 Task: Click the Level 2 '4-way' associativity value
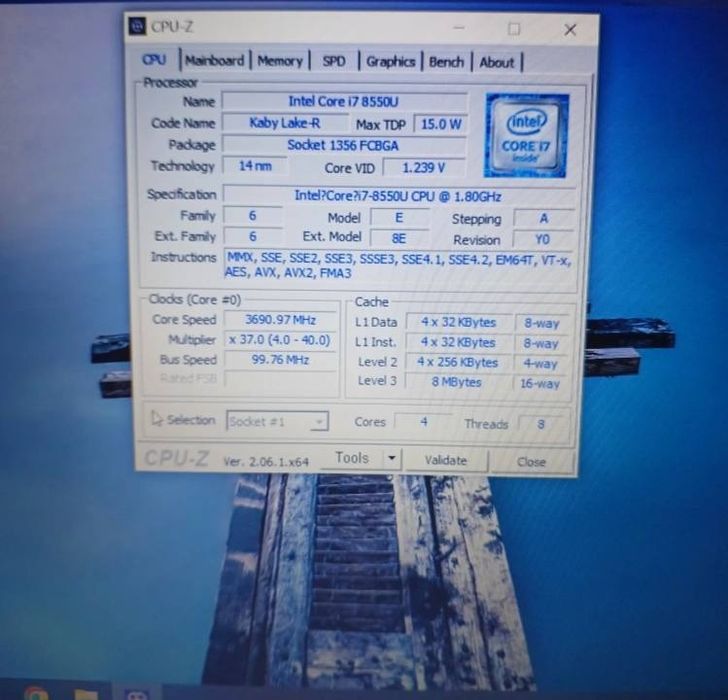pyautogui.click(x=540, y=363)
